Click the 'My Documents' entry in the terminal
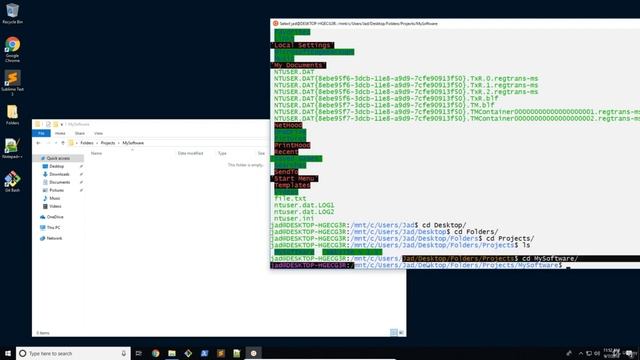 298,65
